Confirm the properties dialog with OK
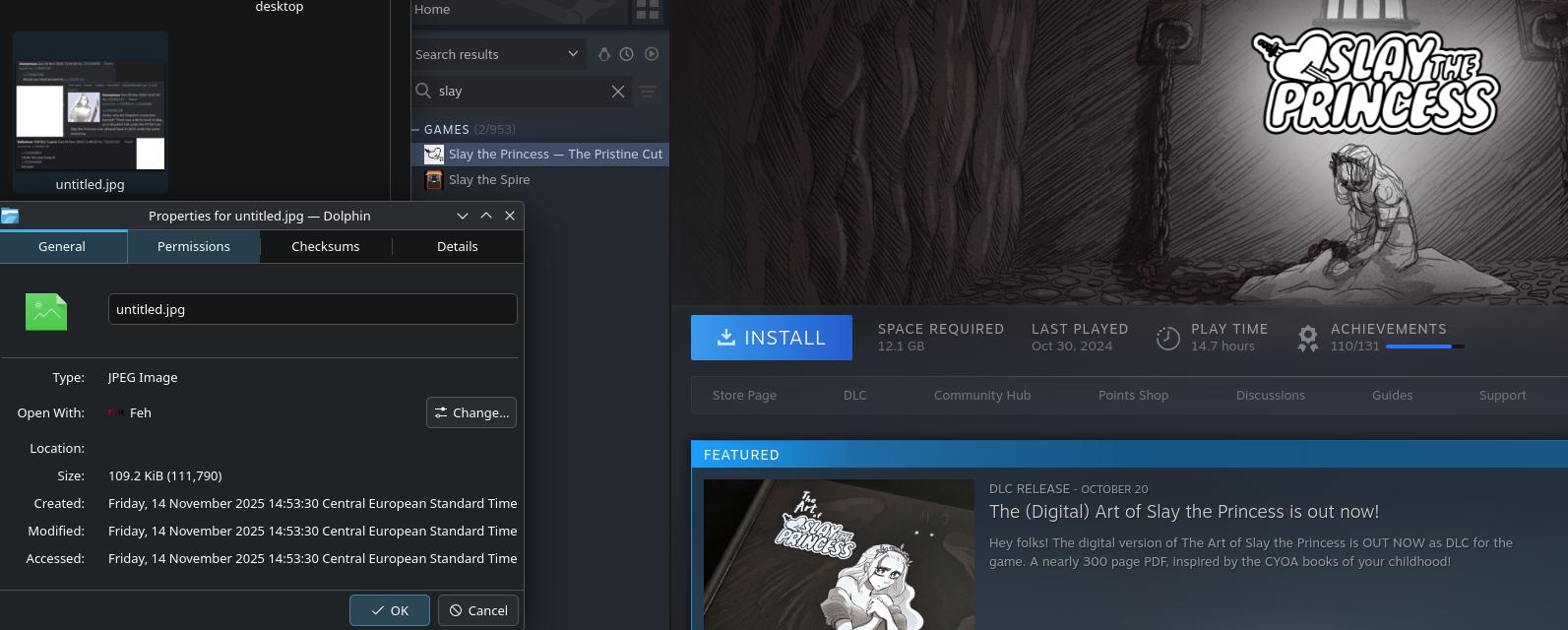This screenshot has height=630, width=1568. 390,610
